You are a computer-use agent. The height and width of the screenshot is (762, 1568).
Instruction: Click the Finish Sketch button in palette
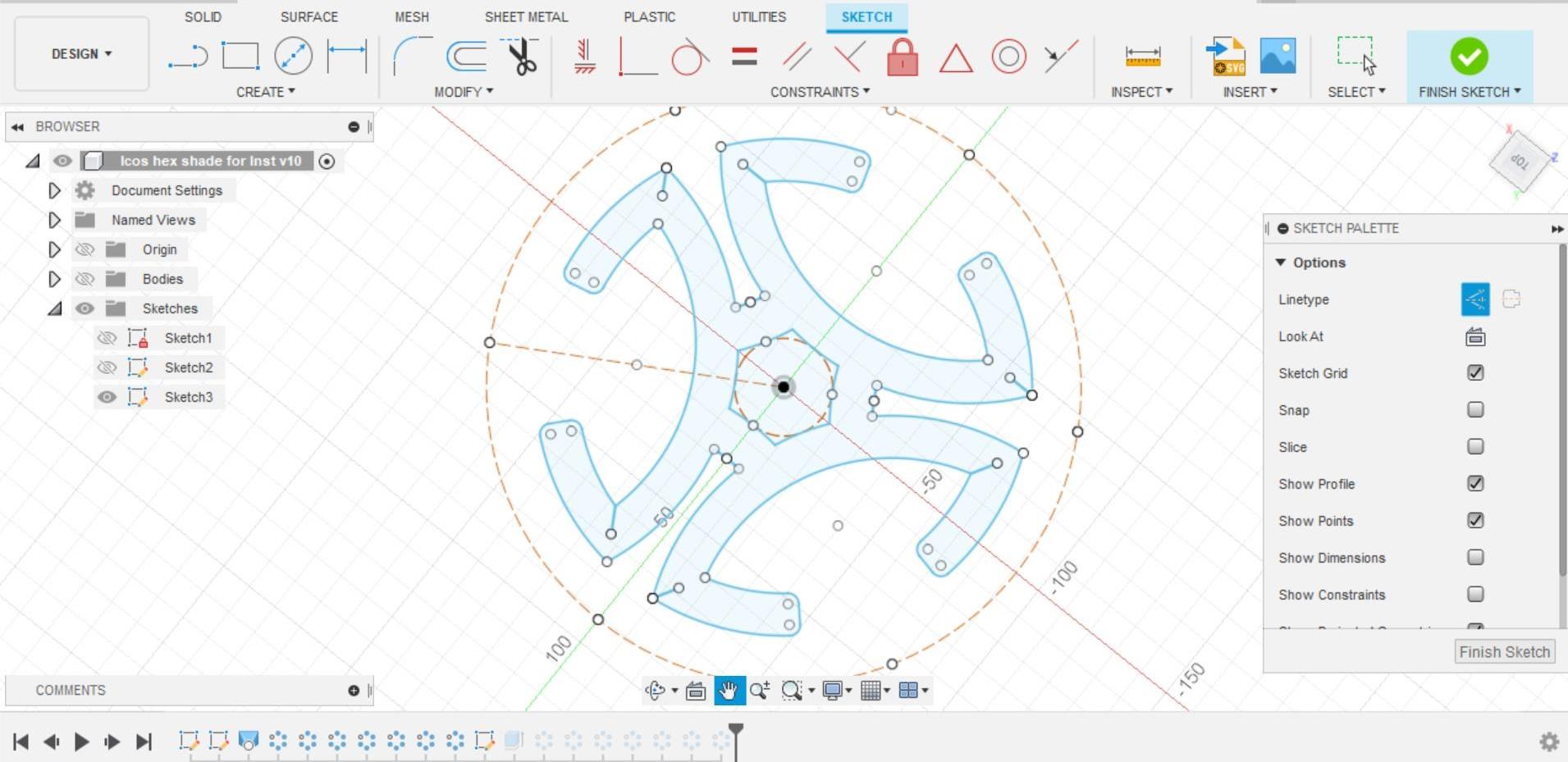(x=1504, y=652)
